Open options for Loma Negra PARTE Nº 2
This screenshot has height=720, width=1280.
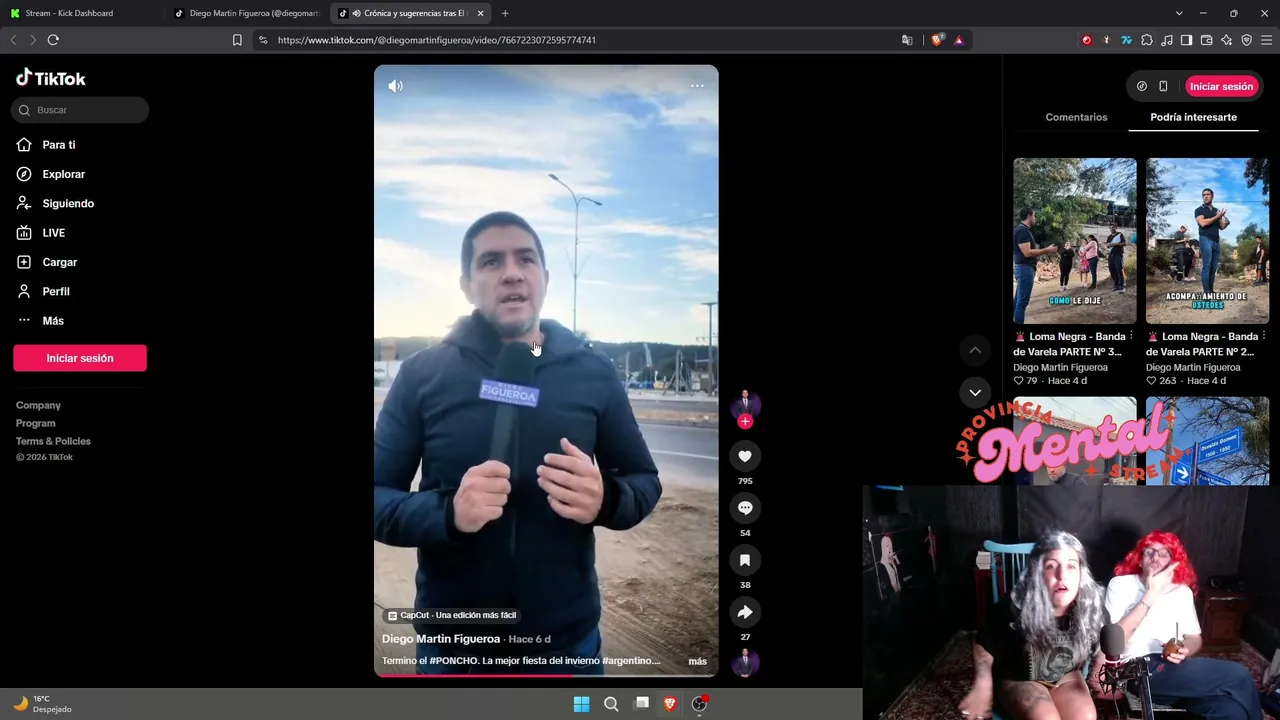(1264, 336)
